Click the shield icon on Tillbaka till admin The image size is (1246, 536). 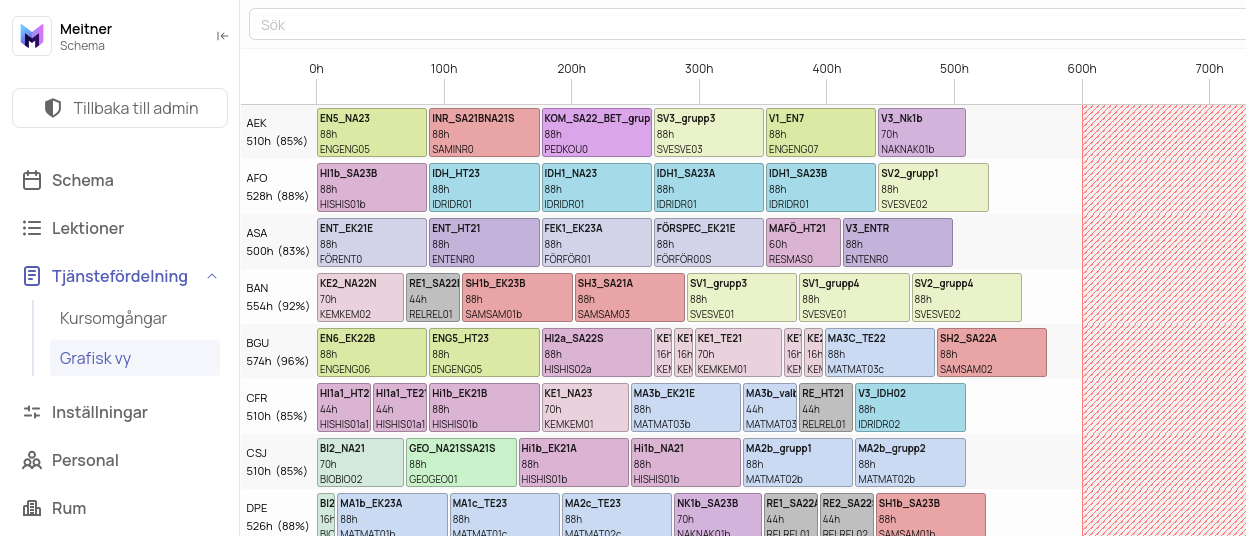[x=53, y=108]
